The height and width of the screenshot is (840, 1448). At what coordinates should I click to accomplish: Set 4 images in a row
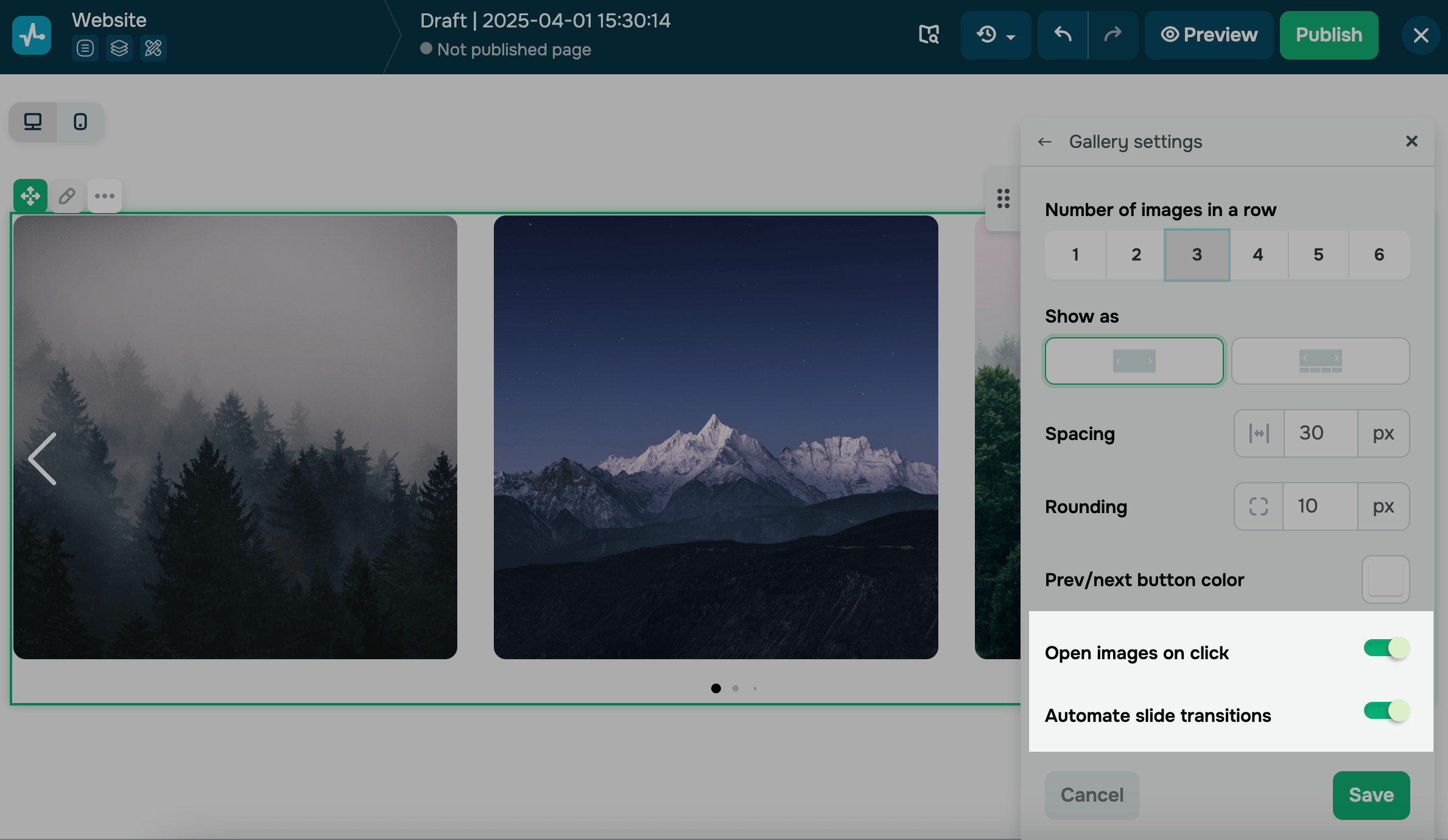[1257, 254]
